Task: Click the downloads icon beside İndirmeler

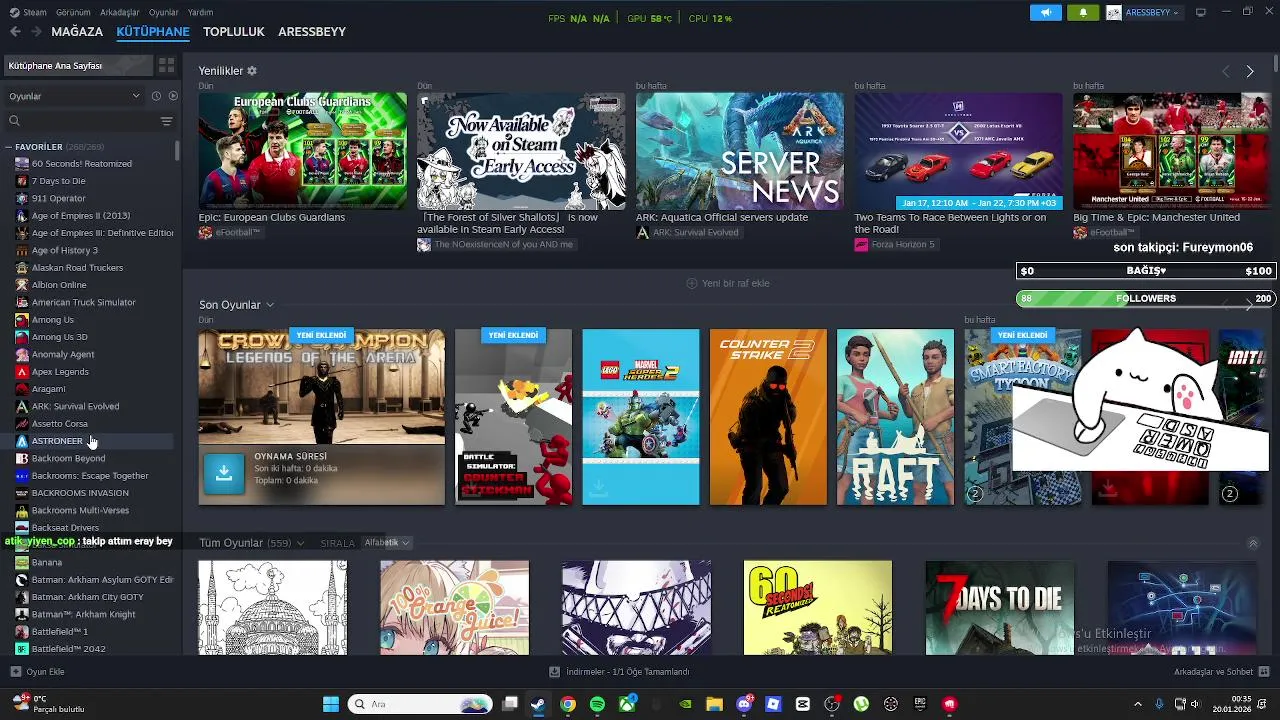Action: click(555, 672)
